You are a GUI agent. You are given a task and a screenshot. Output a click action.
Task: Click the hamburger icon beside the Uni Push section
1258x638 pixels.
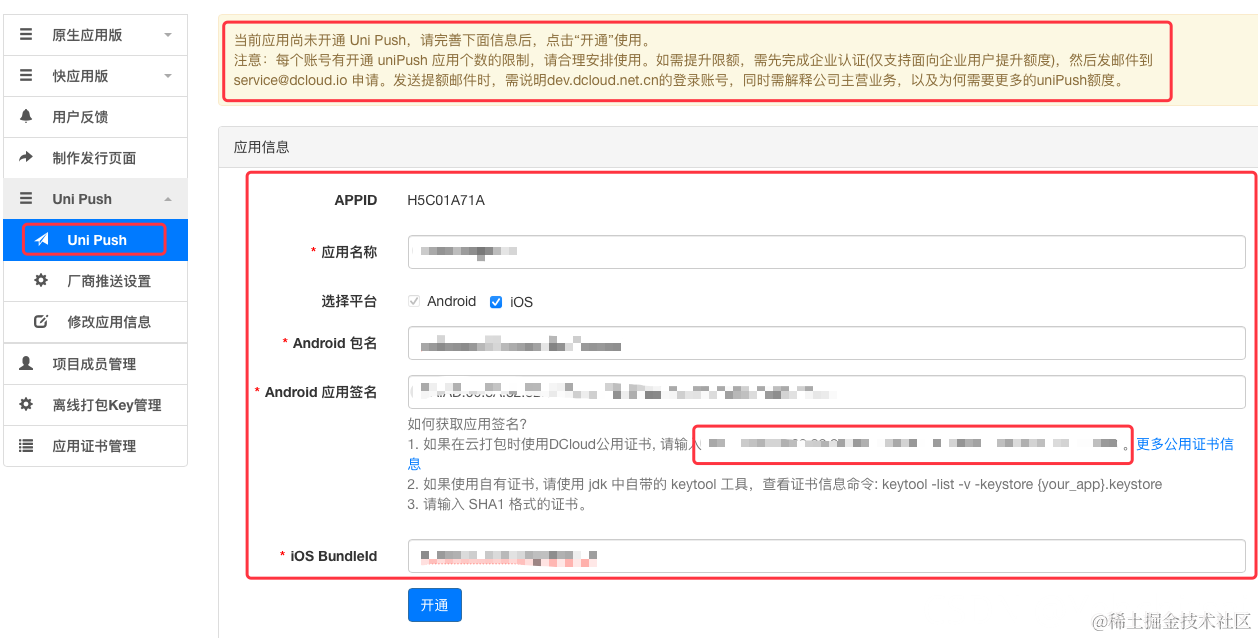pos(27,199)
